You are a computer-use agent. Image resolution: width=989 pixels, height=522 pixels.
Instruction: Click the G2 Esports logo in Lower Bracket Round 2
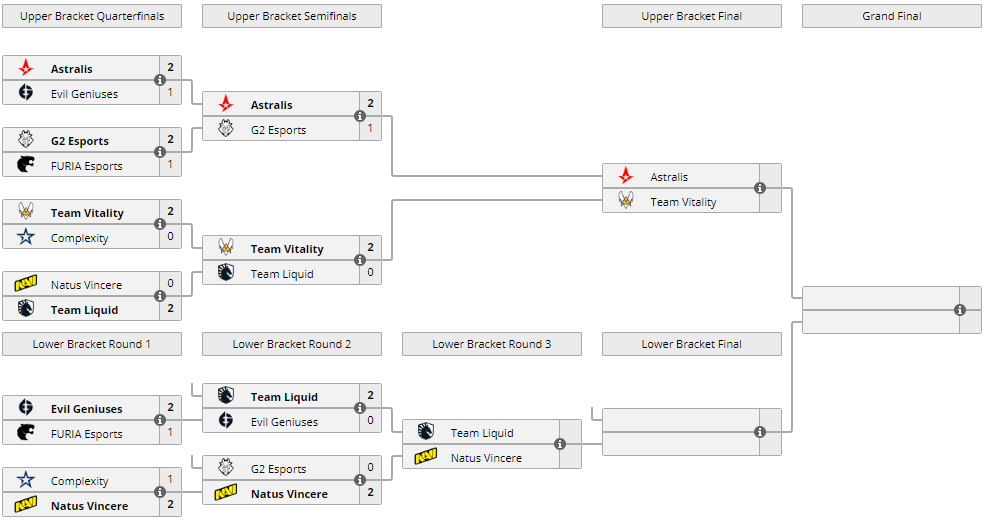[226, 469]
